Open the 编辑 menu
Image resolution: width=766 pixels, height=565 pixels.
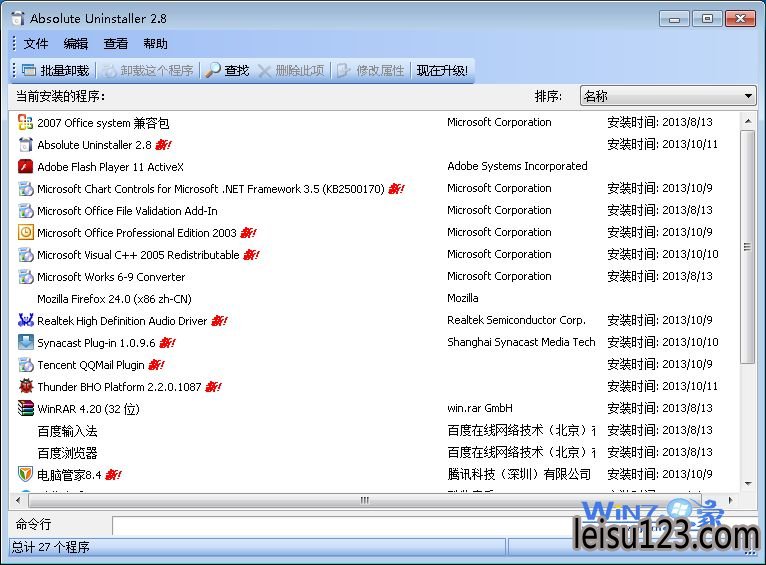pos(76,43)
